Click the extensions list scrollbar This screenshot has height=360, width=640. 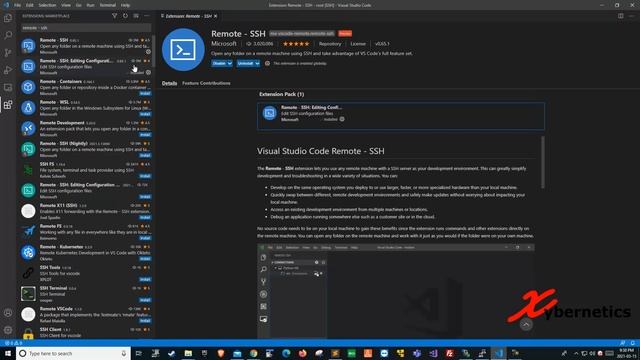[153, 51]
